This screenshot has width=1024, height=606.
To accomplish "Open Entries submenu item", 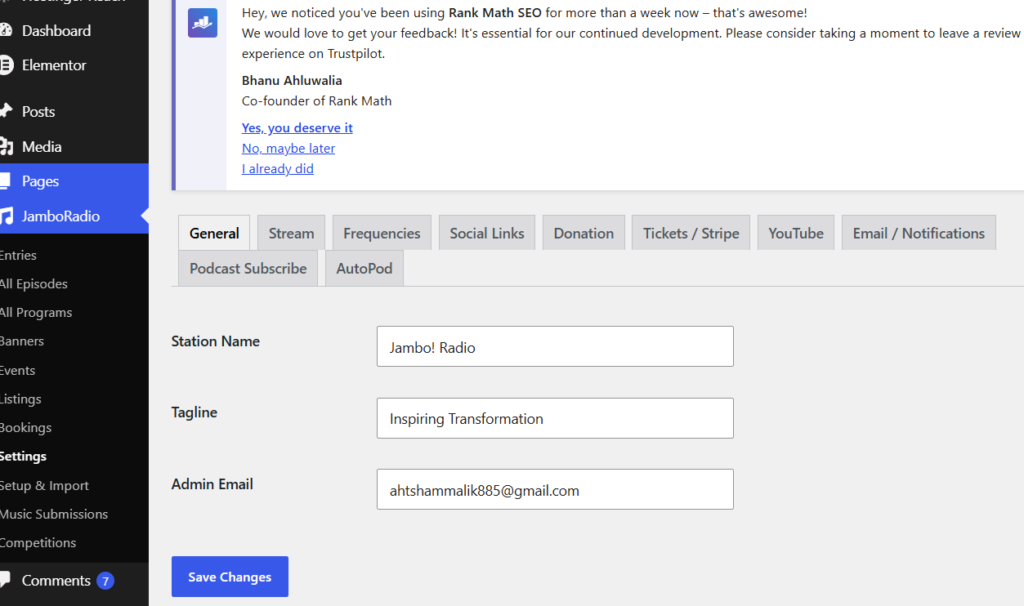I will pos(18,255).
